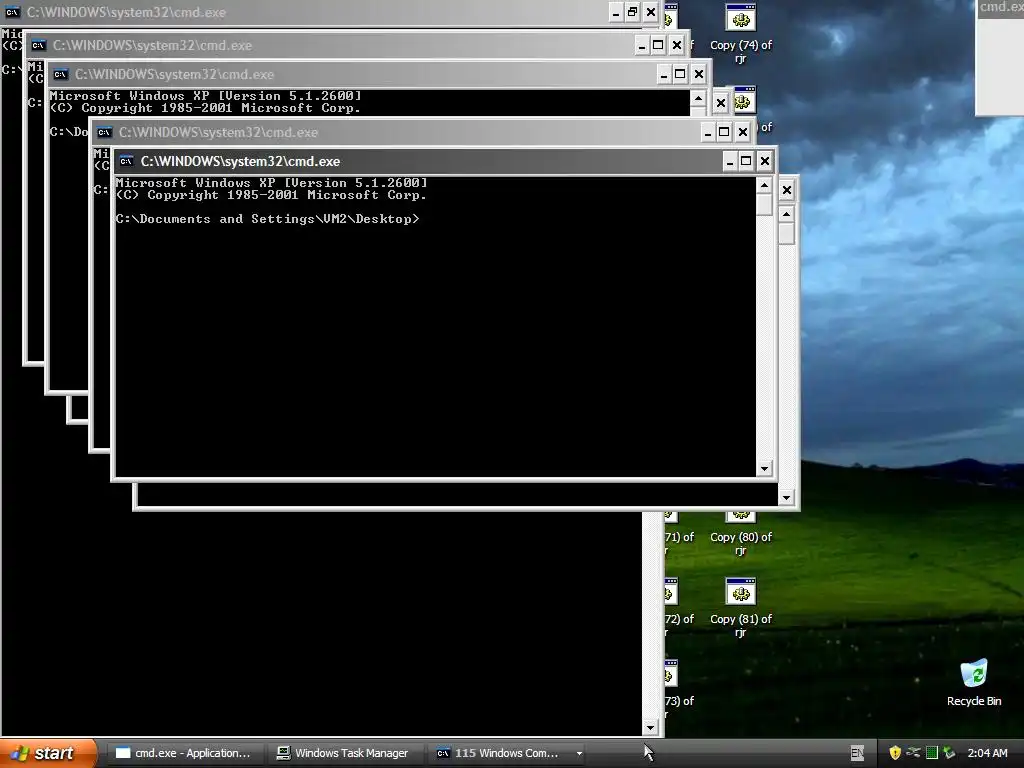
Task: Open system menu icon of second-from-back cmd window
Action: click(x=39, y=45)
